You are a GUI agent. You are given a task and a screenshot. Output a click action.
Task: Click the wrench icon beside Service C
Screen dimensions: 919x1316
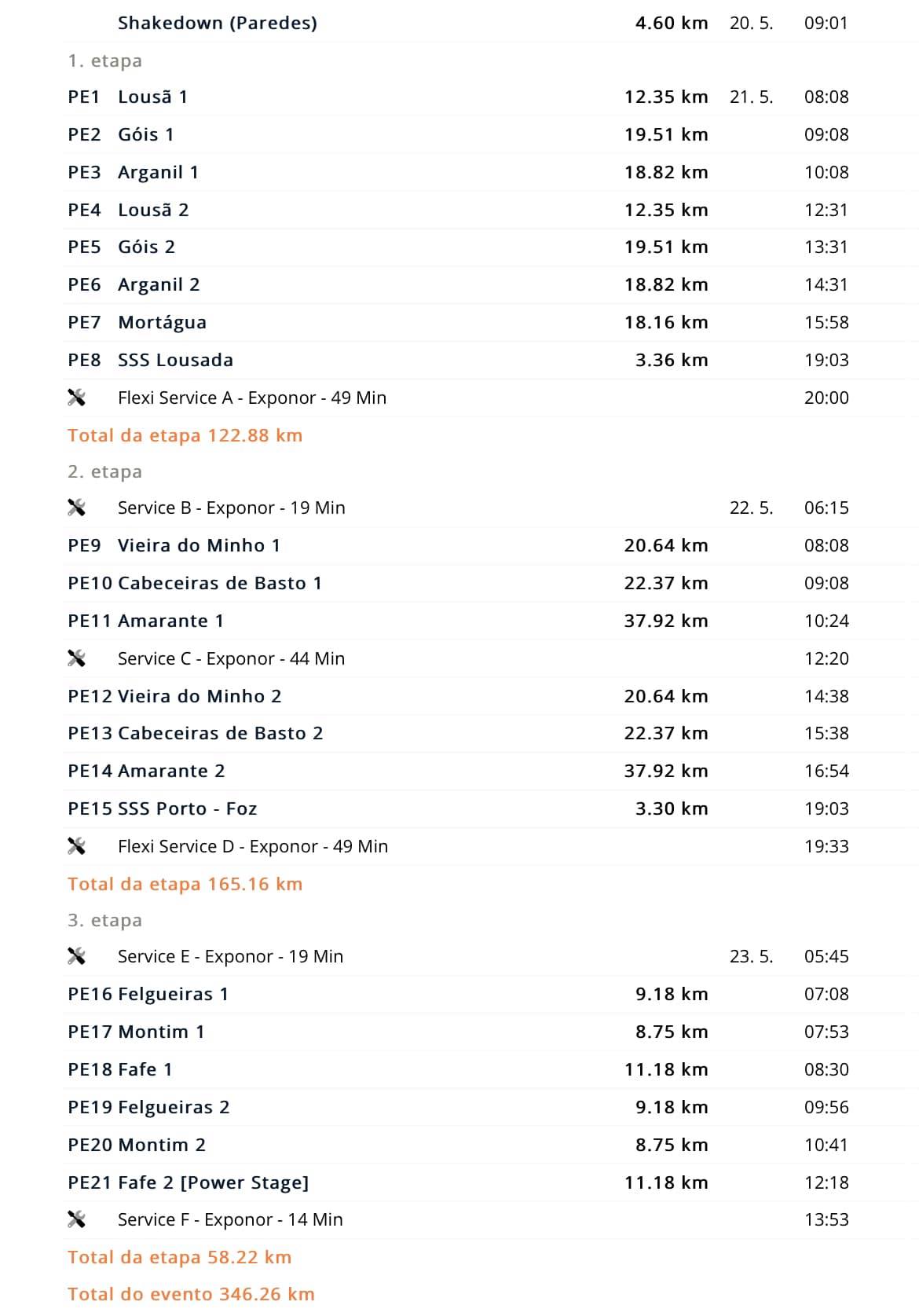76,658
